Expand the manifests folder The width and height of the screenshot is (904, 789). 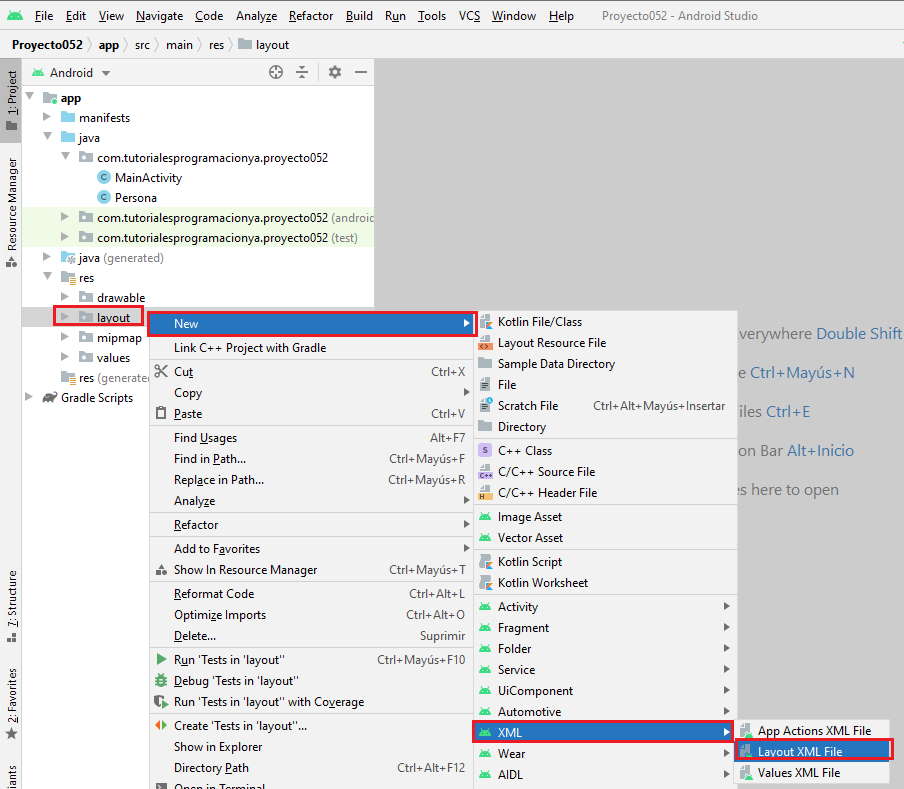(47, 117)
